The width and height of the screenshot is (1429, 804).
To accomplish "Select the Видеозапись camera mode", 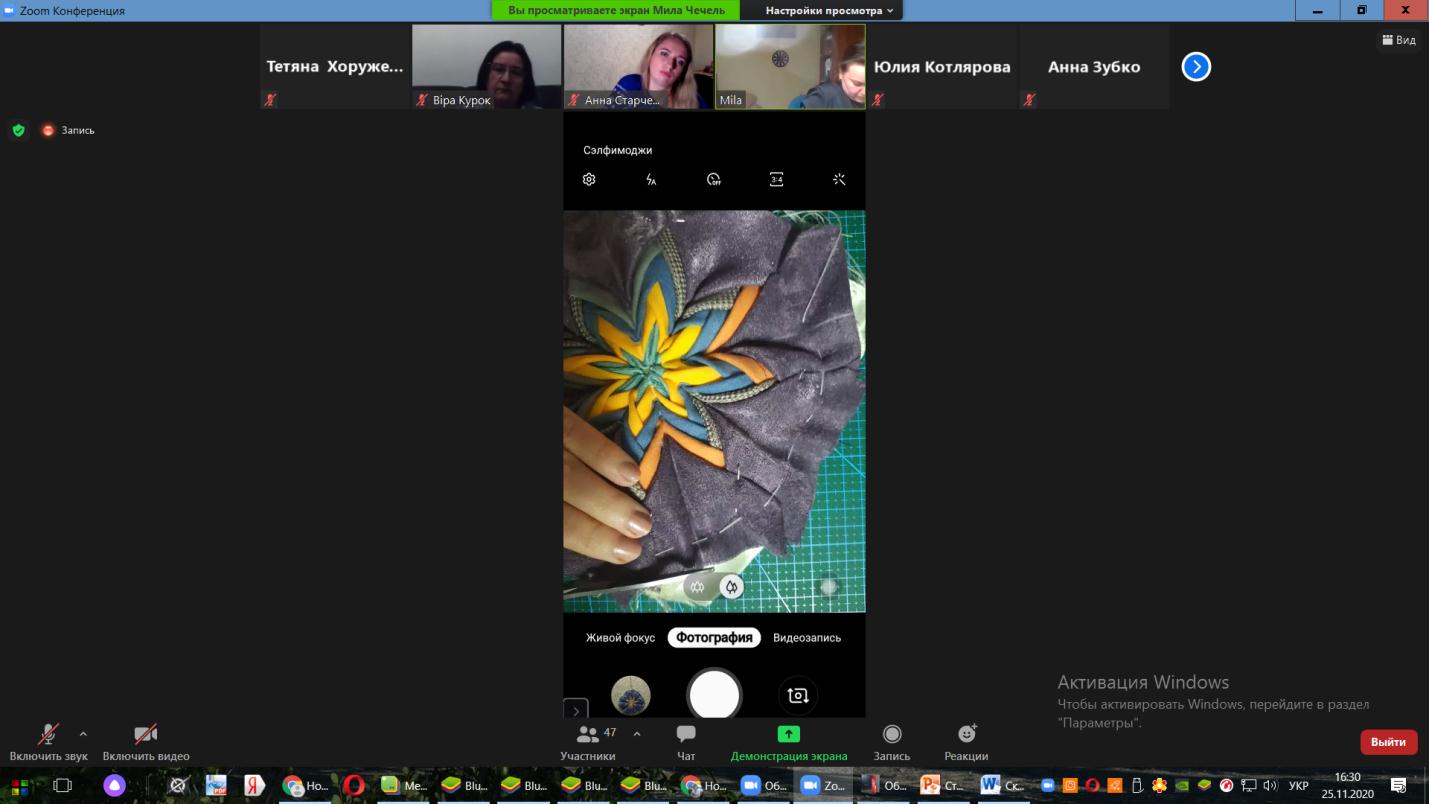I will (806, 638).
